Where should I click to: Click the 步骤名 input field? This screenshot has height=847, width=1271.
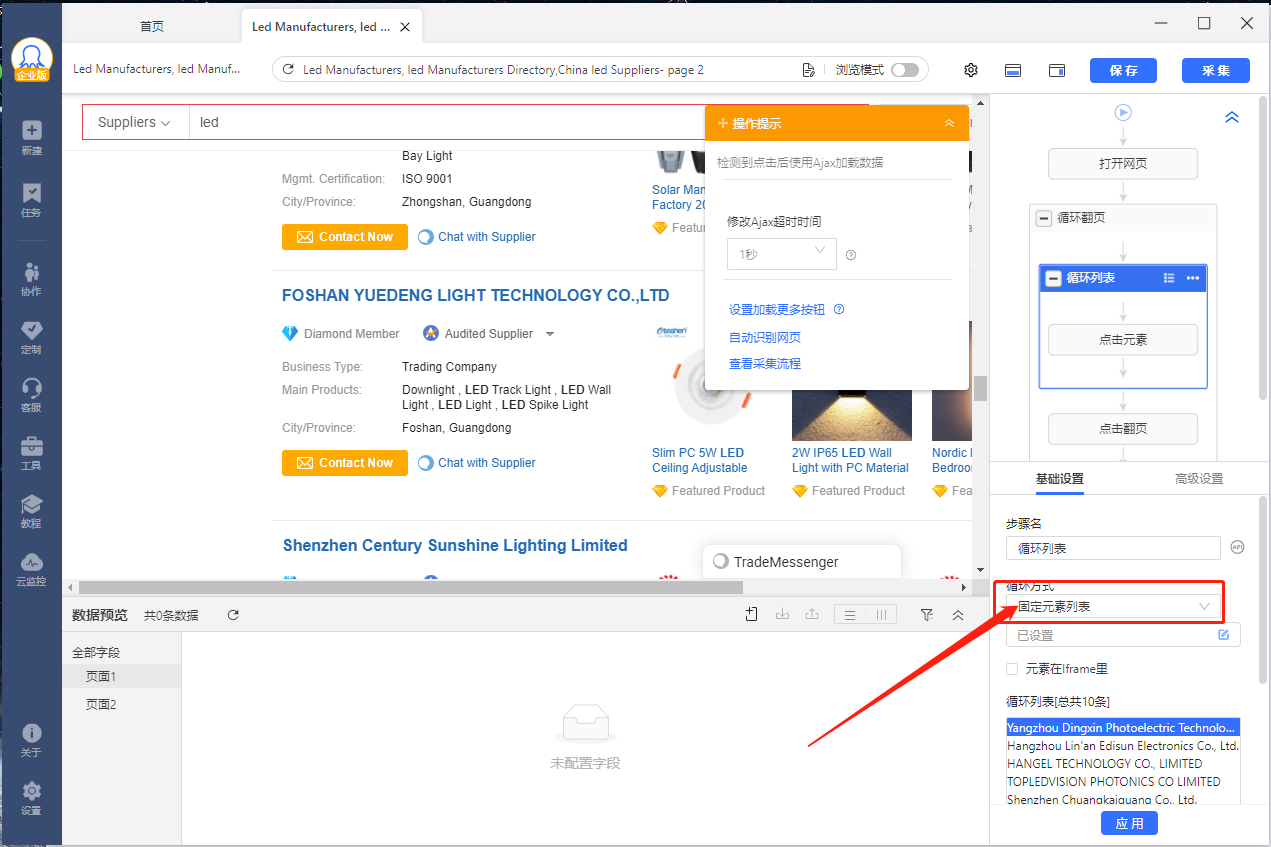[1113, 548]
